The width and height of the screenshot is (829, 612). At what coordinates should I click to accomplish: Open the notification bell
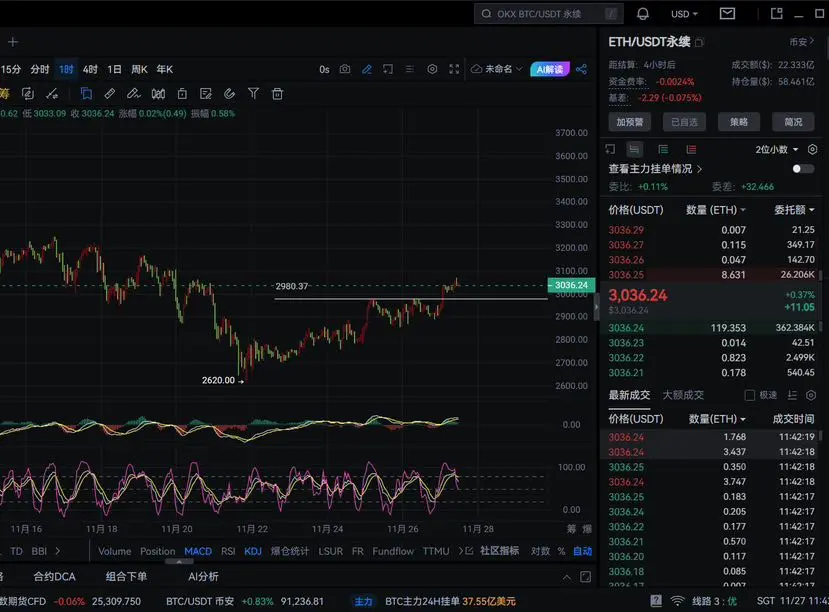(642, 14)
